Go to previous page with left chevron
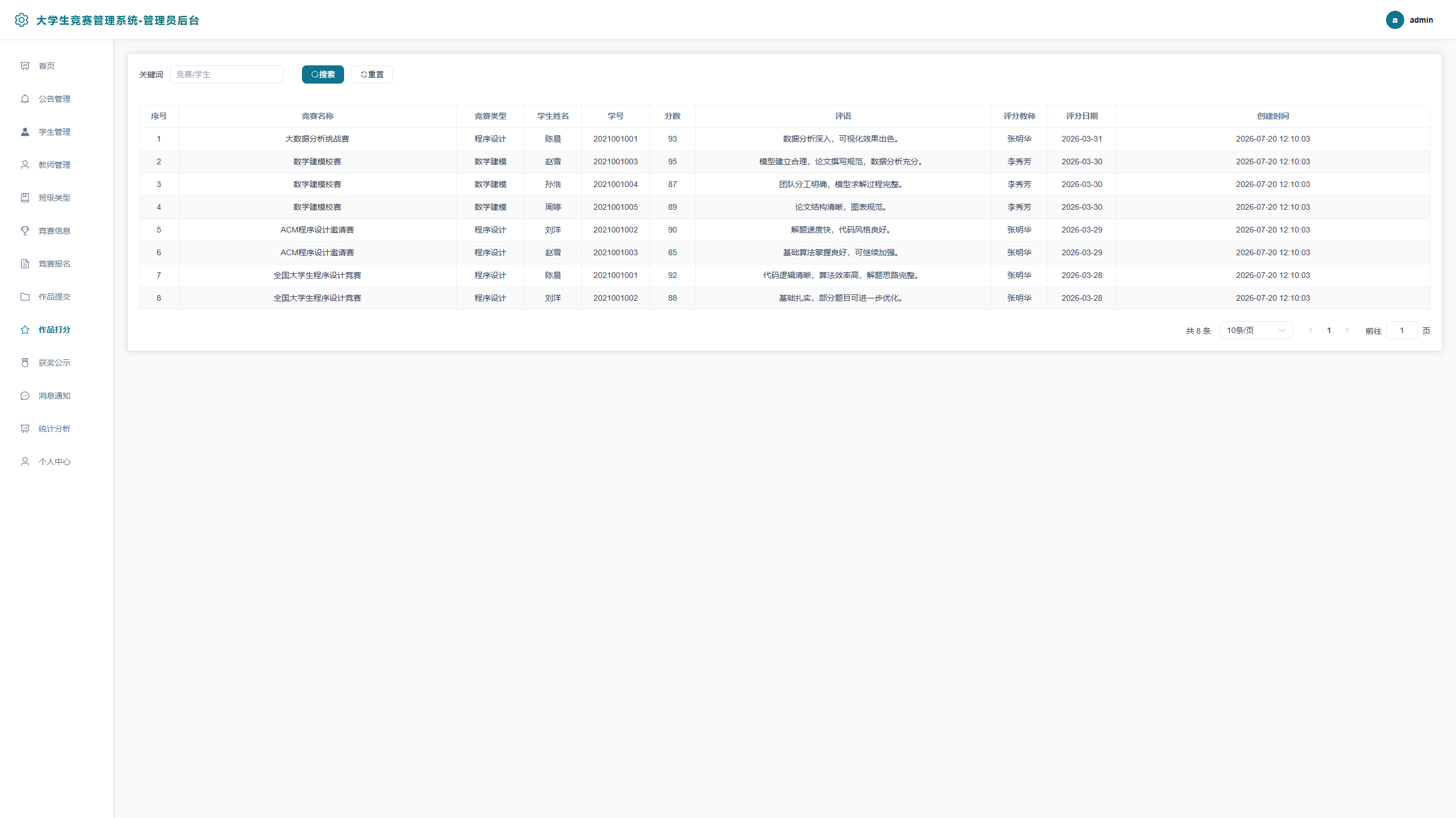Screen dimensions: 1456x818 pyautogui.click(x=1311, y=330)
